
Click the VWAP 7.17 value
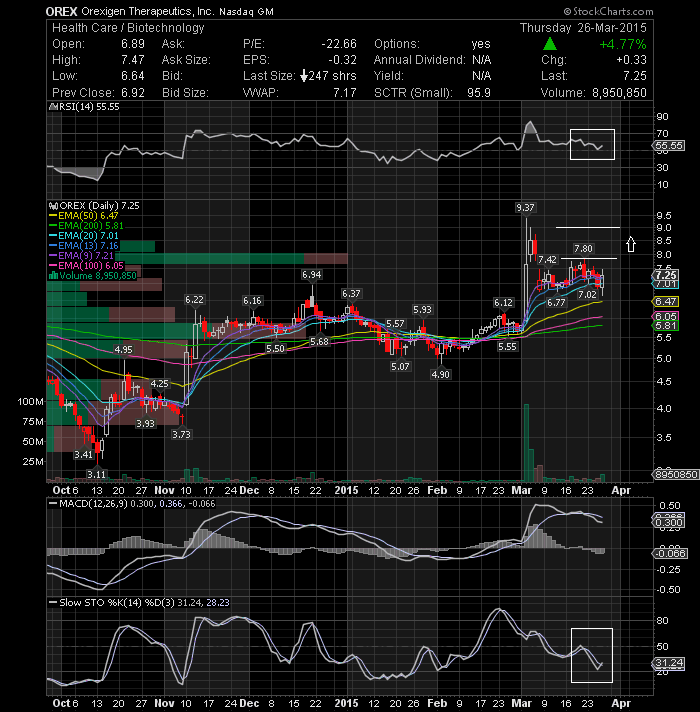pos(345,93)
